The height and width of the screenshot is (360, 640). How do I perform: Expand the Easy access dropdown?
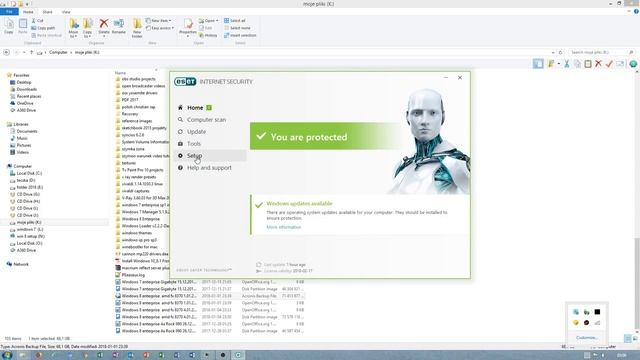click(160, 28)
